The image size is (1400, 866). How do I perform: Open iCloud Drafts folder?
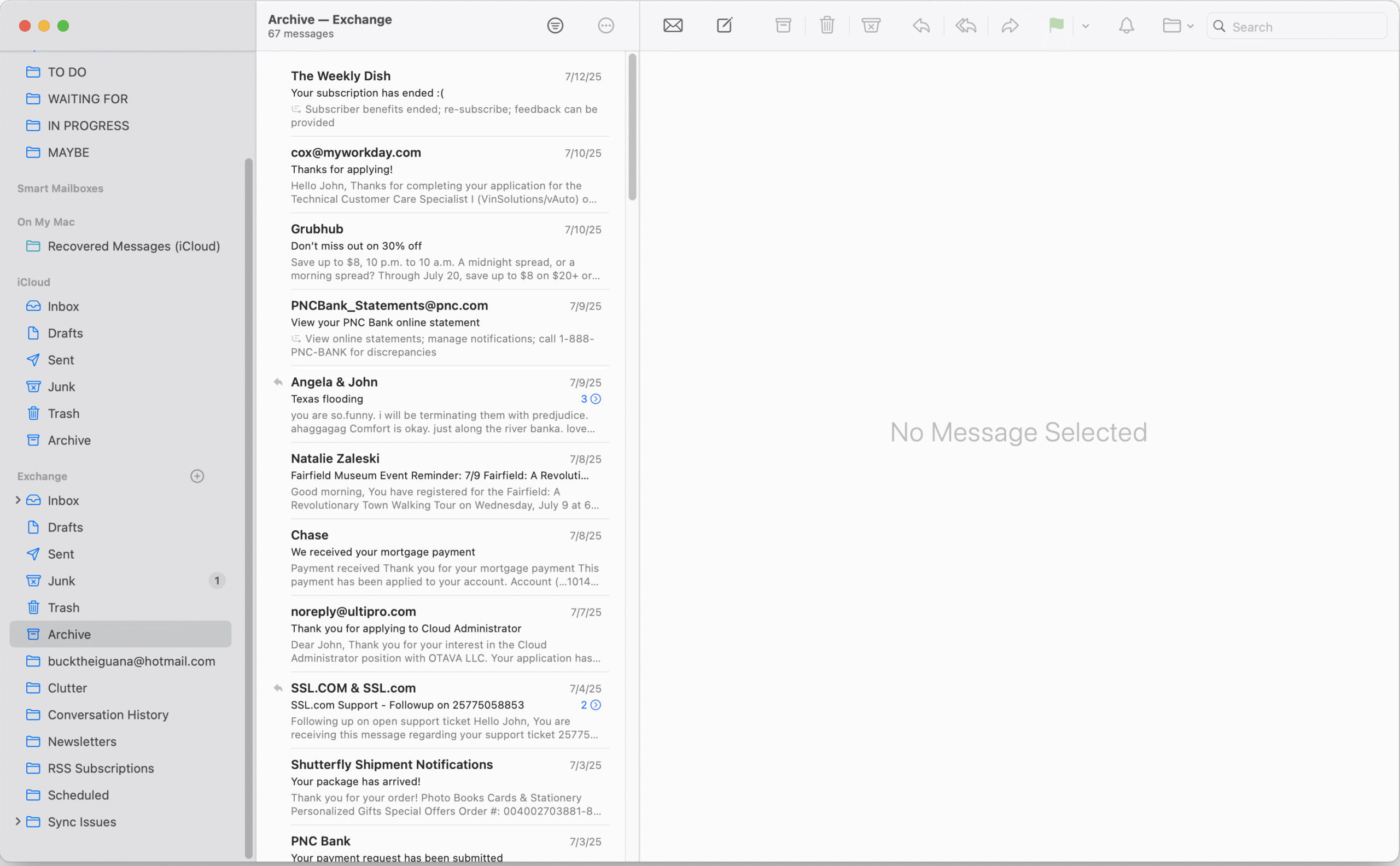[x=120, y=333]
